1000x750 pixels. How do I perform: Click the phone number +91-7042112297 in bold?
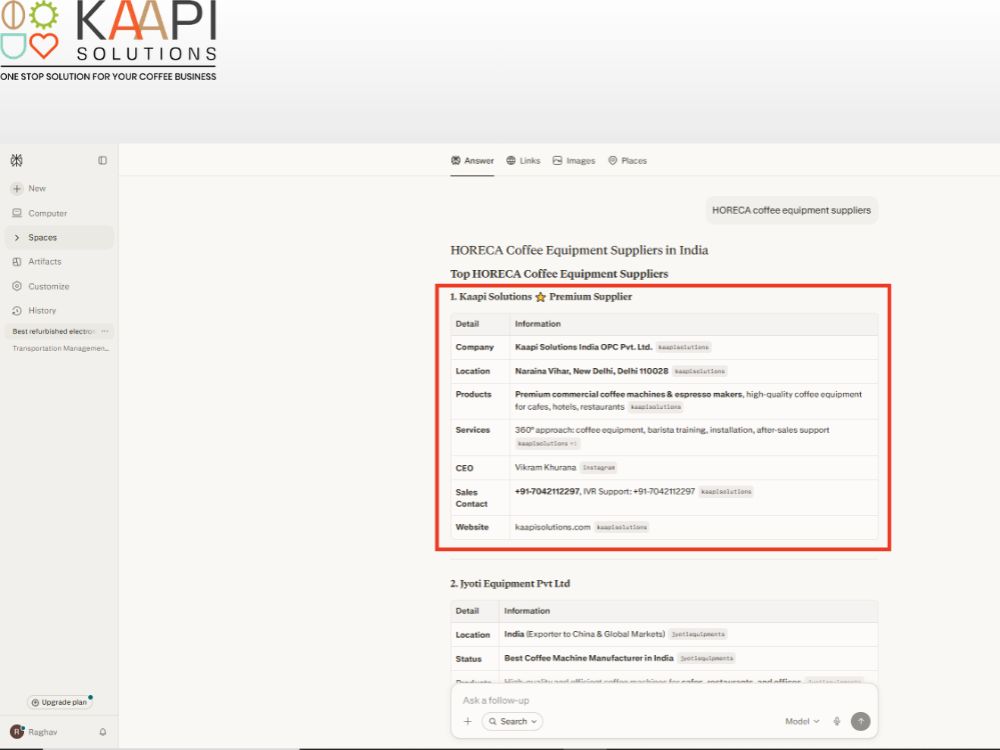[547, 492]
